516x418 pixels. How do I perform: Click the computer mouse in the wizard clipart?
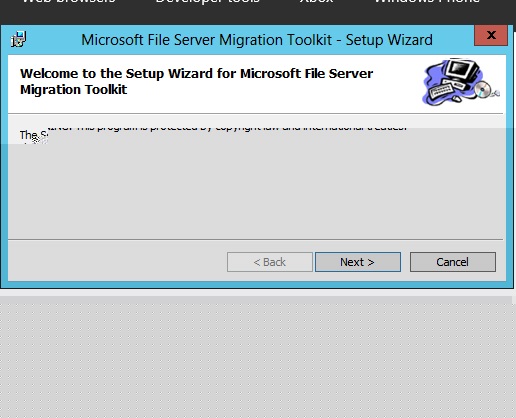click(x=457, y=99)
